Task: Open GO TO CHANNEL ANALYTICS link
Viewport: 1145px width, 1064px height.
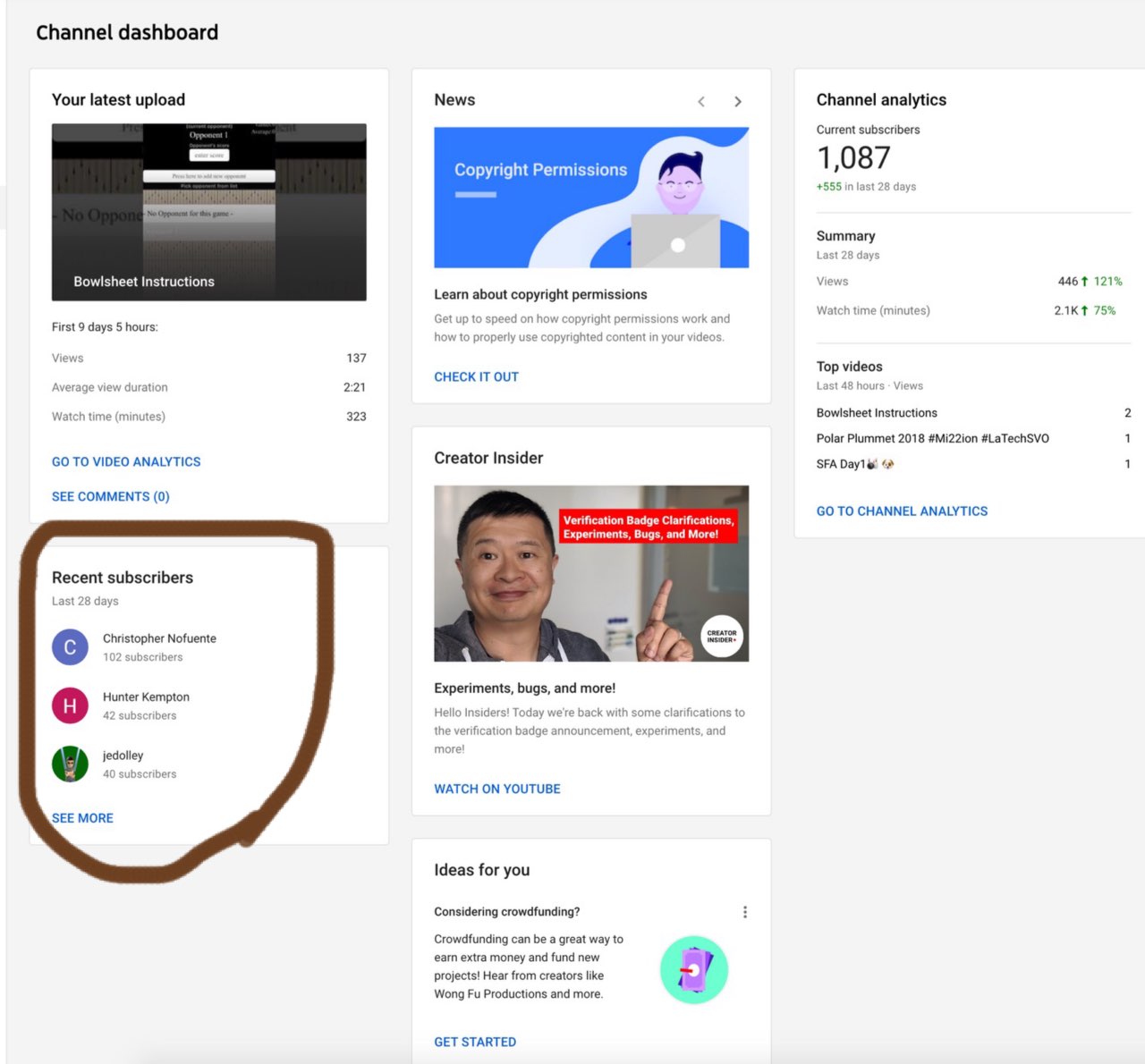Action: (903, 511)
